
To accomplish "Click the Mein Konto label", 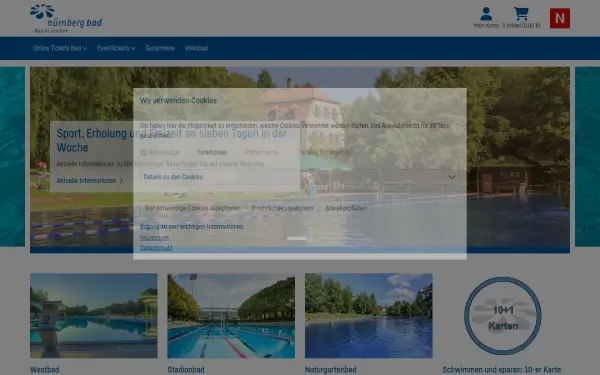I will click(486, 26).
